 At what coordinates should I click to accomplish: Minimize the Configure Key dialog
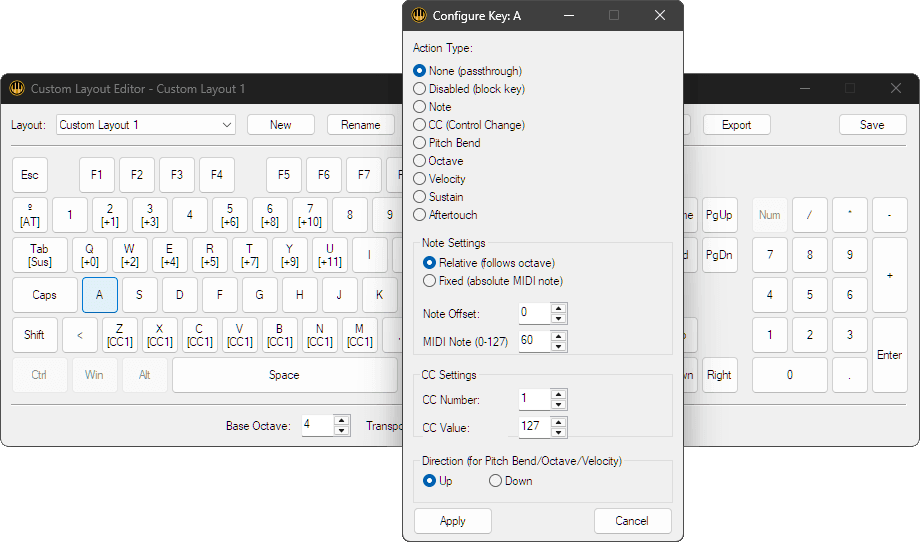pos(569,15)
